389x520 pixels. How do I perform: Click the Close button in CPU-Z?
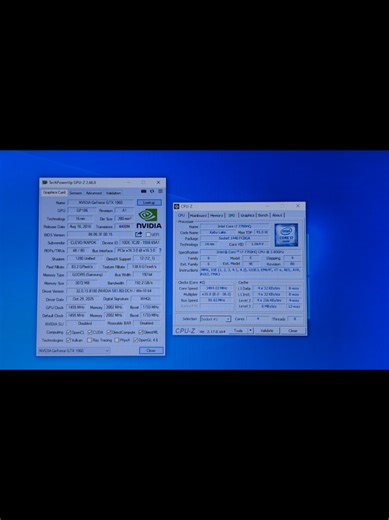pos(293,330)
